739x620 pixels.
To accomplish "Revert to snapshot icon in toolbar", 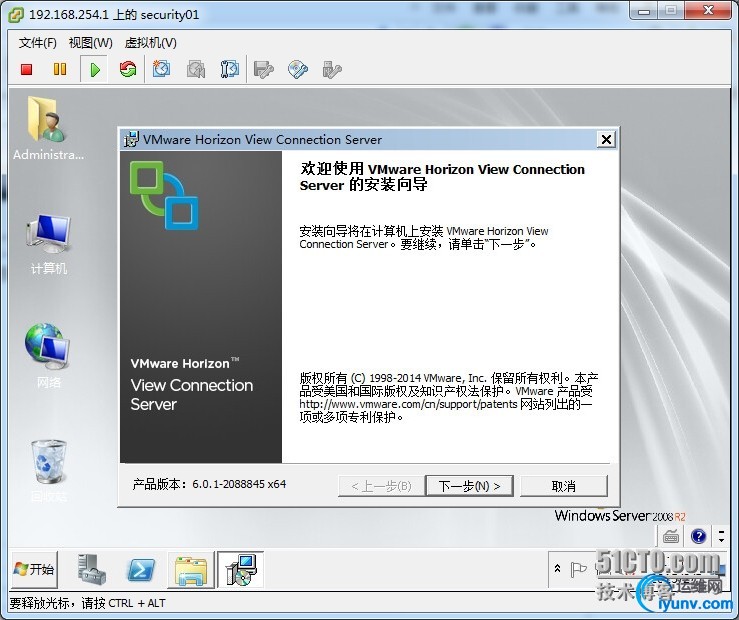I will 196,70.
